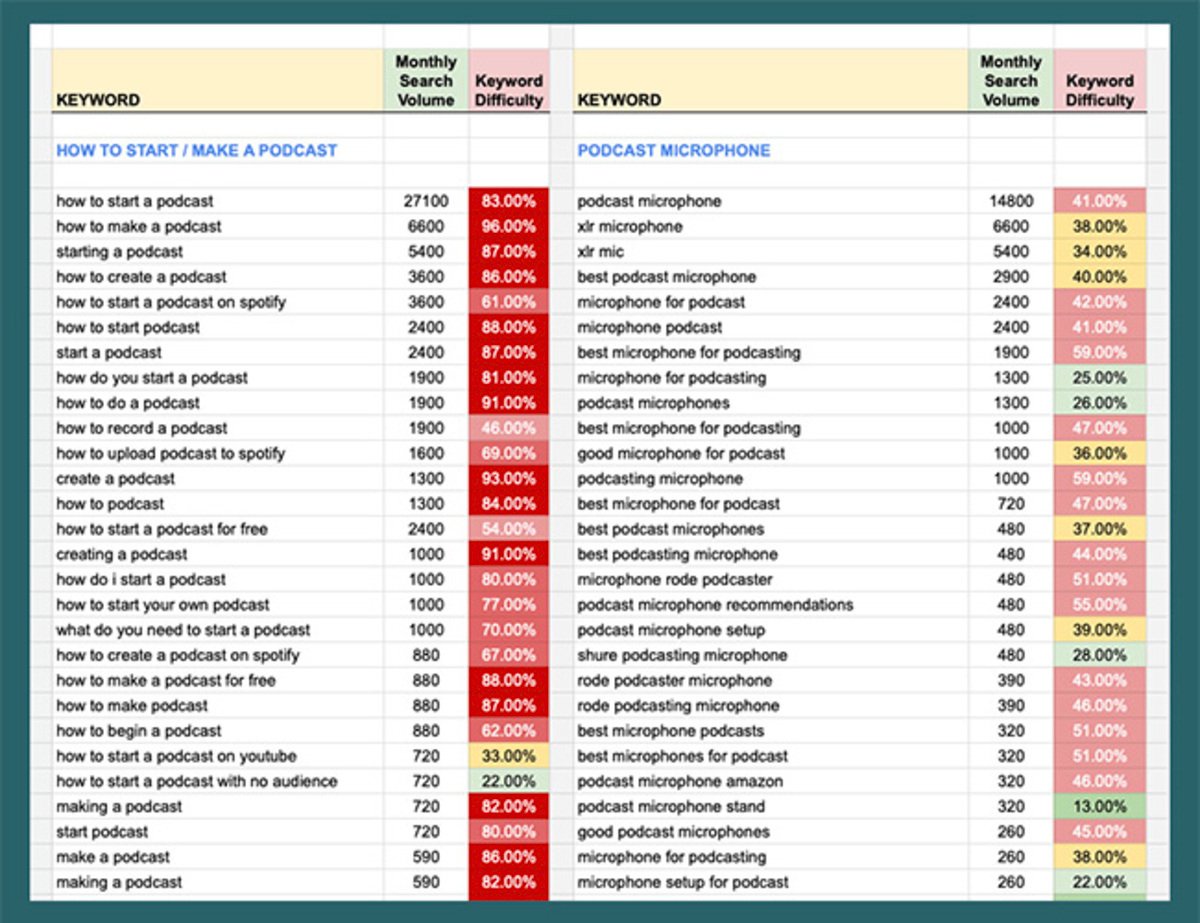Click the green 13.00% cell for podcast microphone stand

pos(1099,806)
